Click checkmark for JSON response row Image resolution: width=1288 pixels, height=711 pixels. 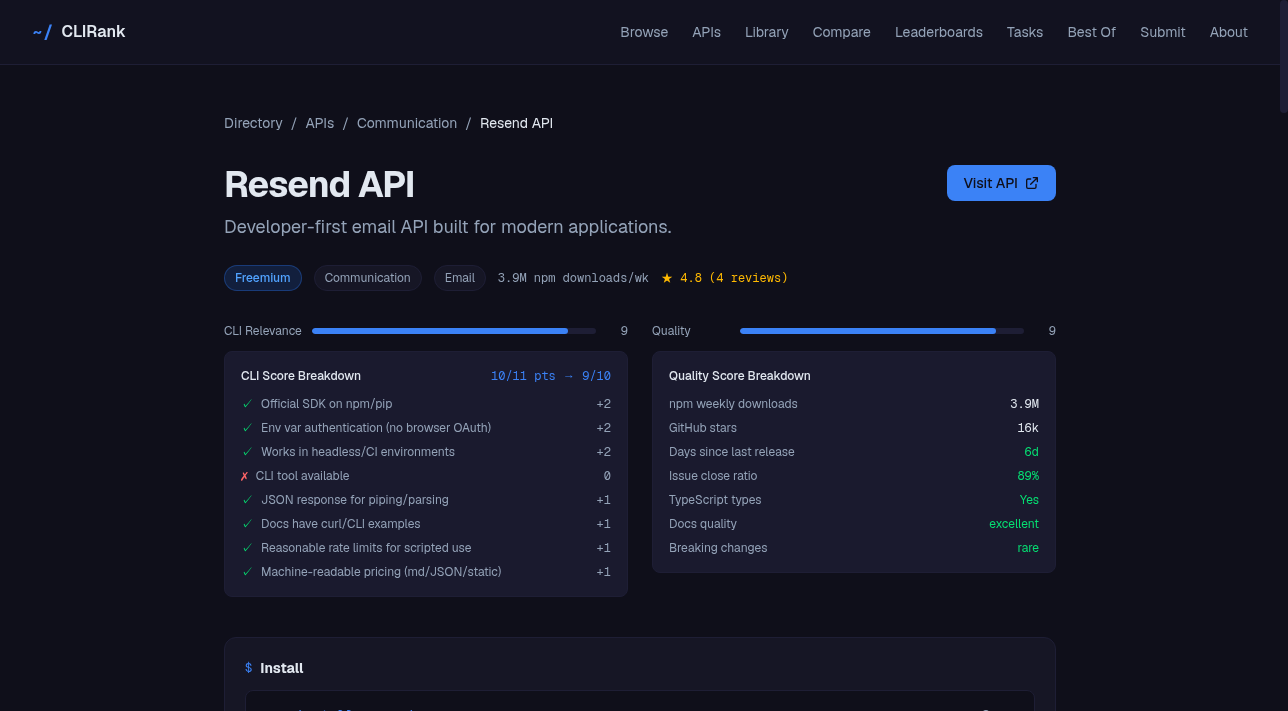[247, 500]
